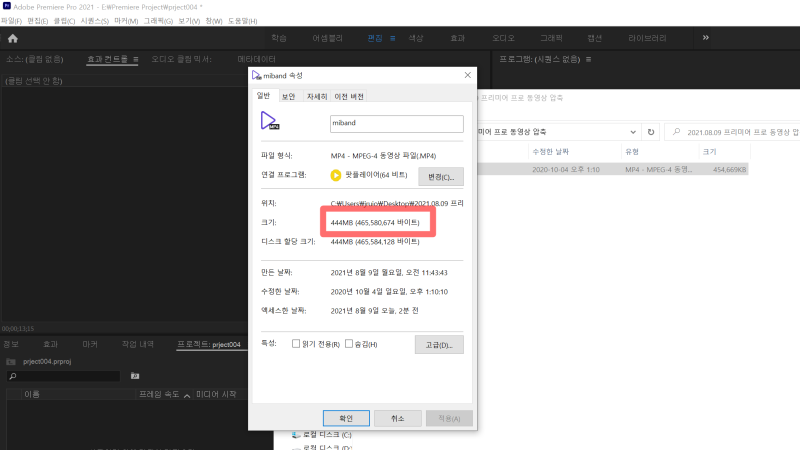Screen dimensions: 800x450
Task: Click the find-by-face bin icon in project panel
Action: coord(135,376)
